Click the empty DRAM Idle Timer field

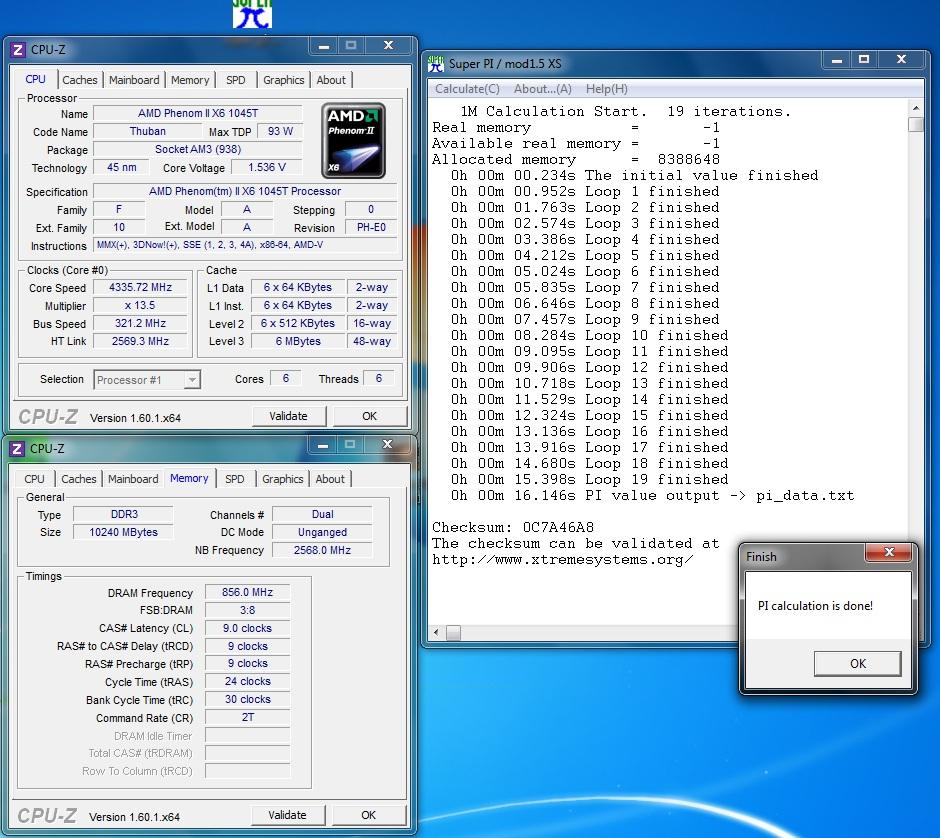point(247,735)
